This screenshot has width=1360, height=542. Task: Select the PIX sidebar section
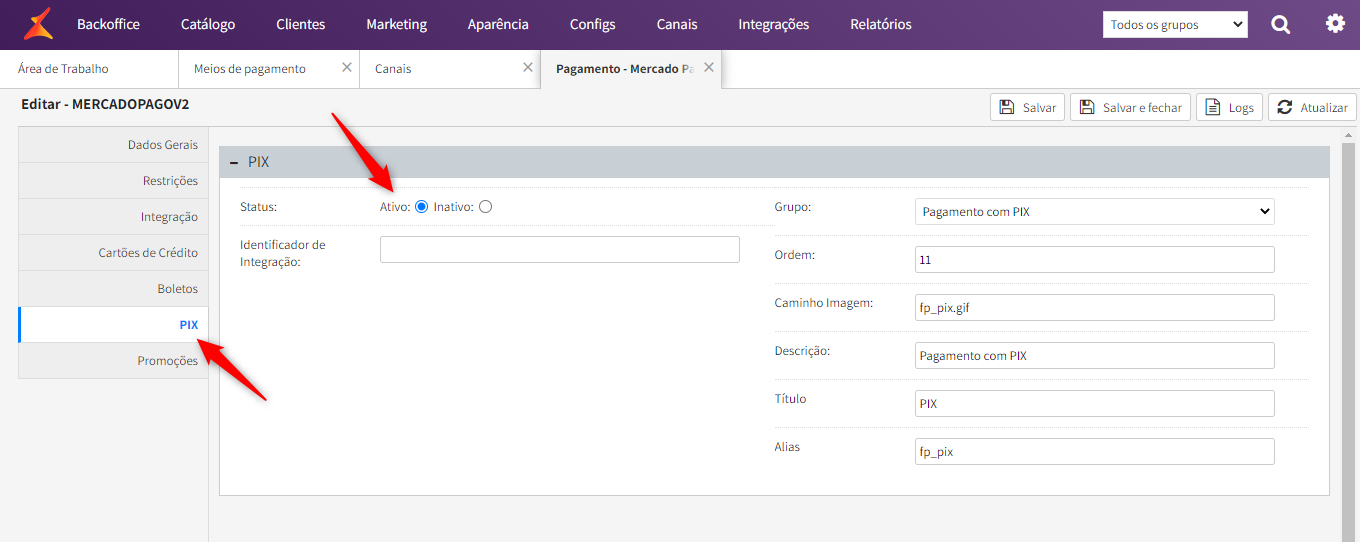113,325
